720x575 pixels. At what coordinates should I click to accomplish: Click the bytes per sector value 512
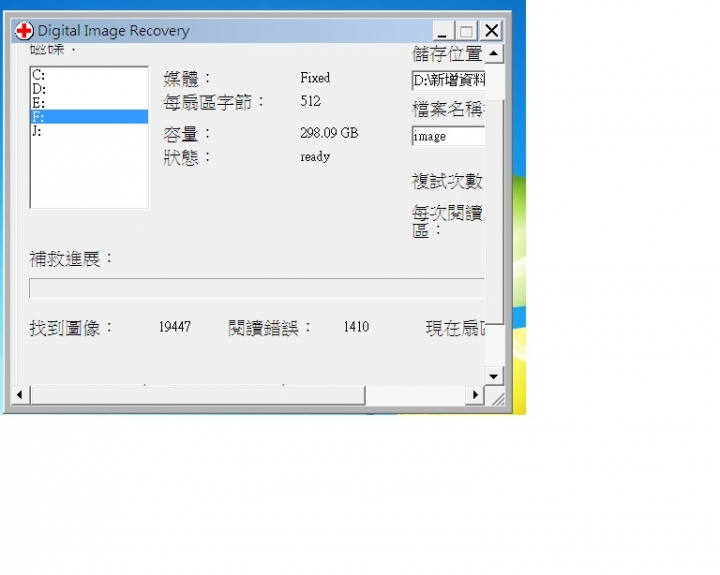tap(310, 101)
